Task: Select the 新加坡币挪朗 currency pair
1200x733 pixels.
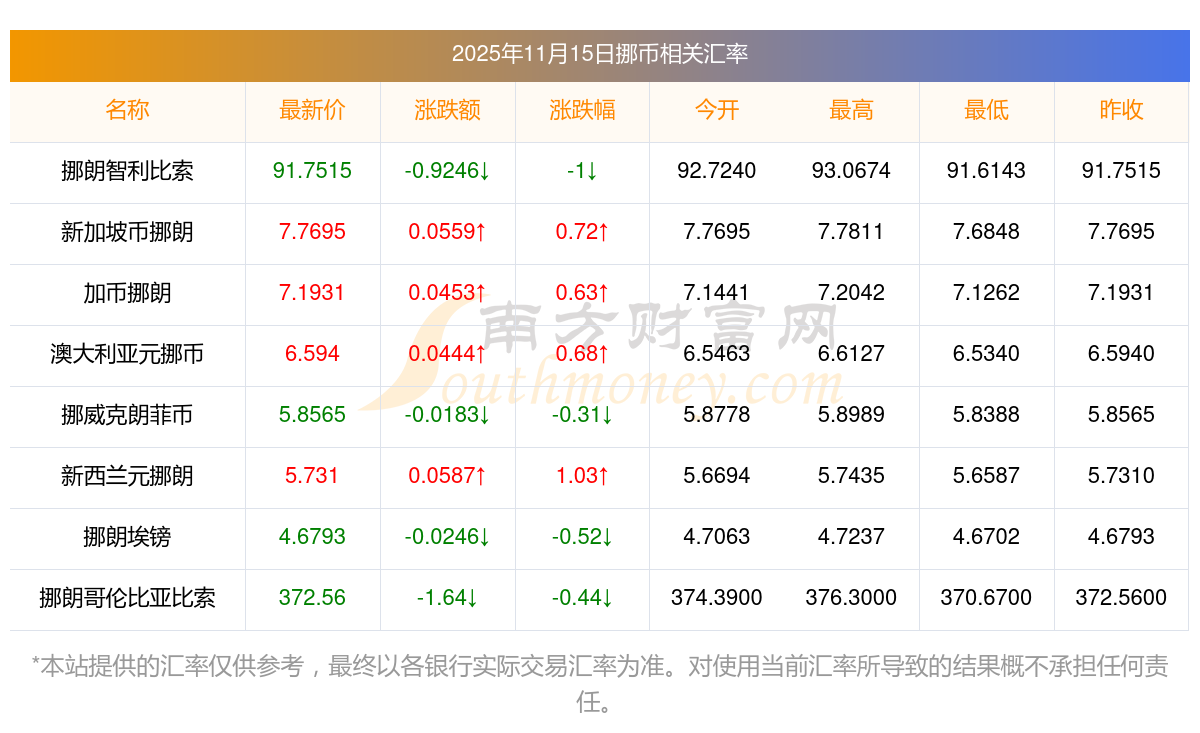Action: point(127,232)
